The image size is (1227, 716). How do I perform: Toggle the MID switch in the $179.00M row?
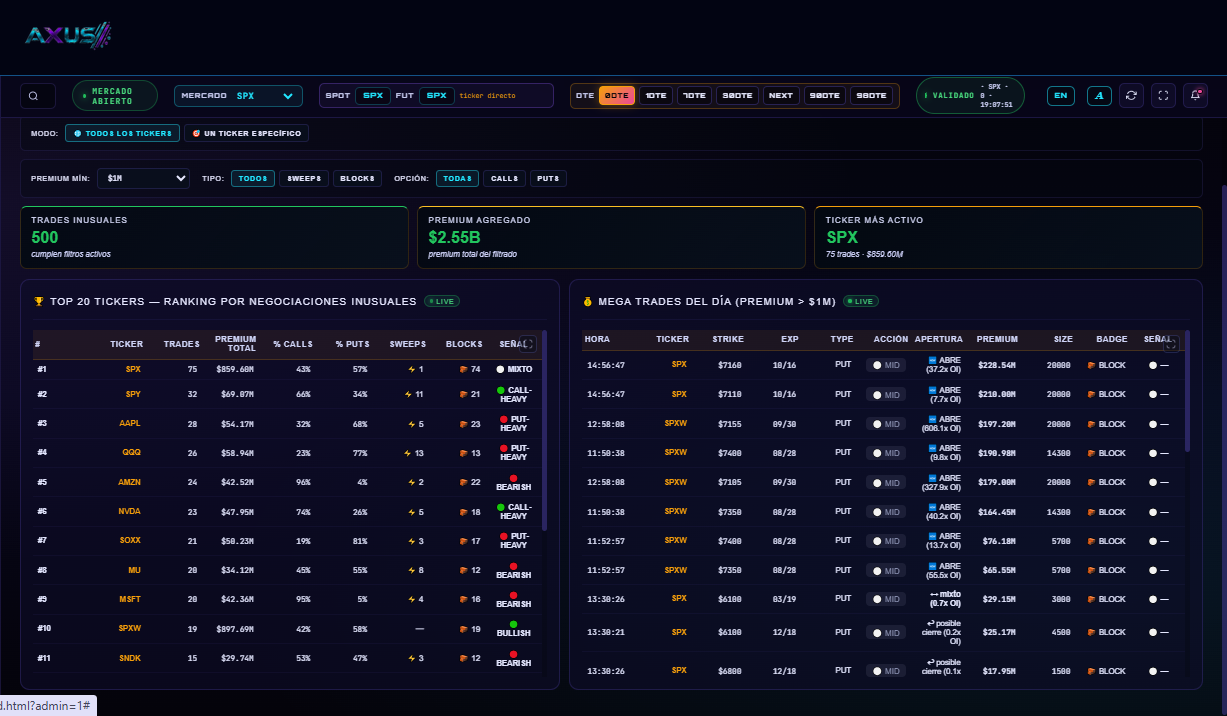[x=886, y=482]
